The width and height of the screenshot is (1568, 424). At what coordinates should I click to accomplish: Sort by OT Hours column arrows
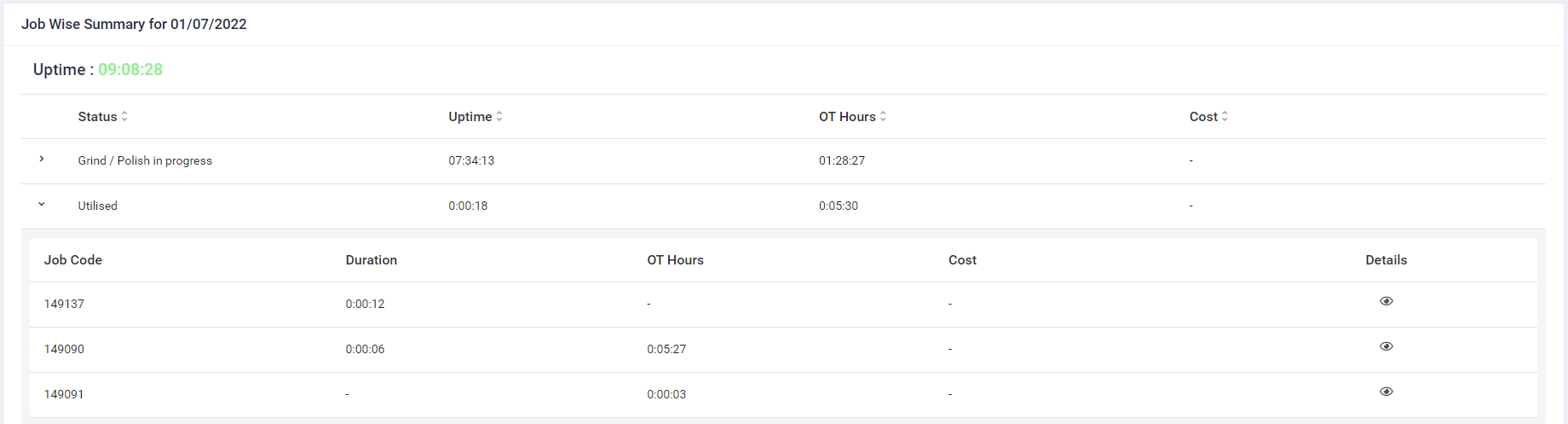[x=883, y=117]
